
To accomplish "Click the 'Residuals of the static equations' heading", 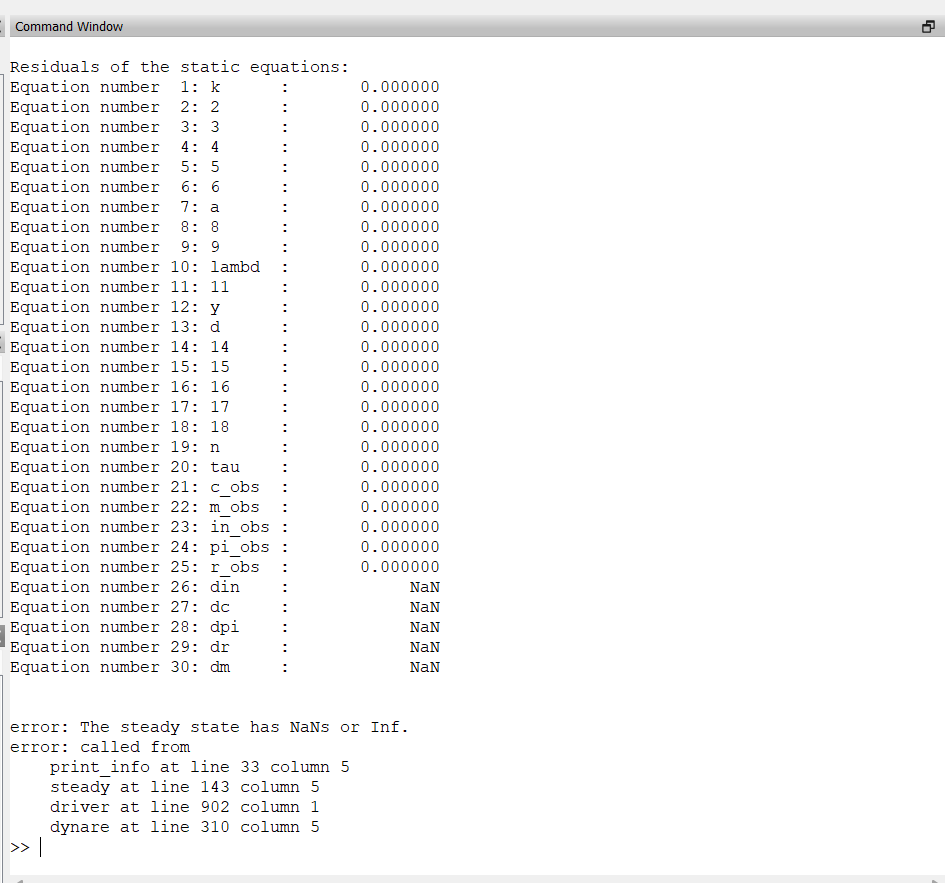I will click(x=179, y=67).
